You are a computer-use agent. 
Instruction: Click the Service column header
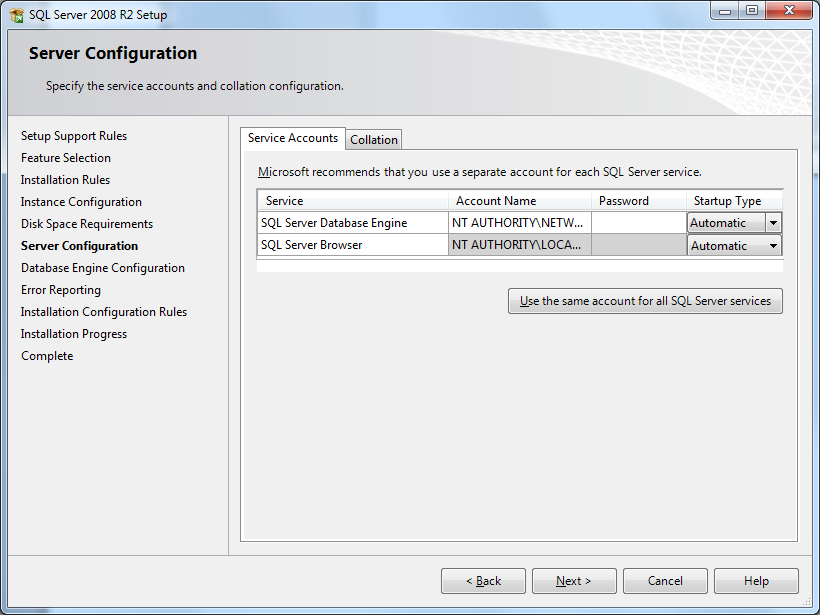[353, 201]
